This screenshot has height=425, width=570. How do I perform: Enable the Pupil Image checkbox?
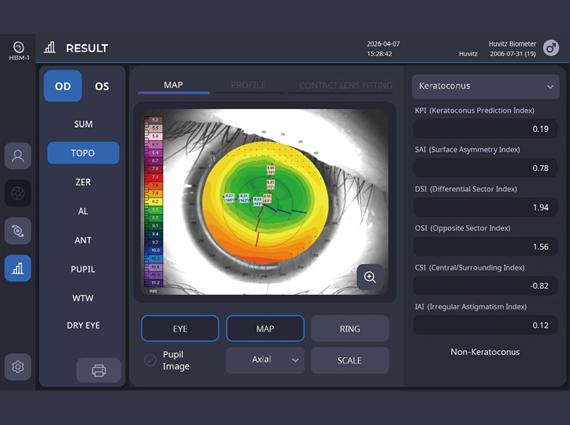(150, 360)
